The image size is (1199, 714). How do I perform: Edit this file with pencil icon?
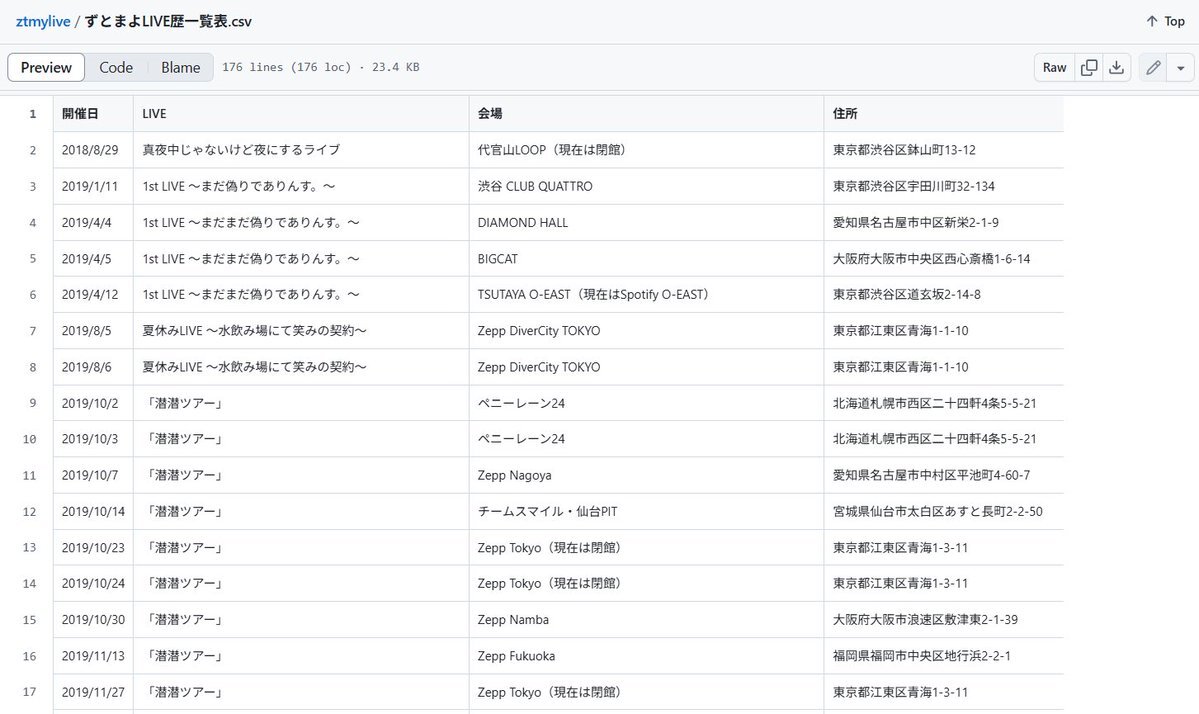(x=1153, y=67)
